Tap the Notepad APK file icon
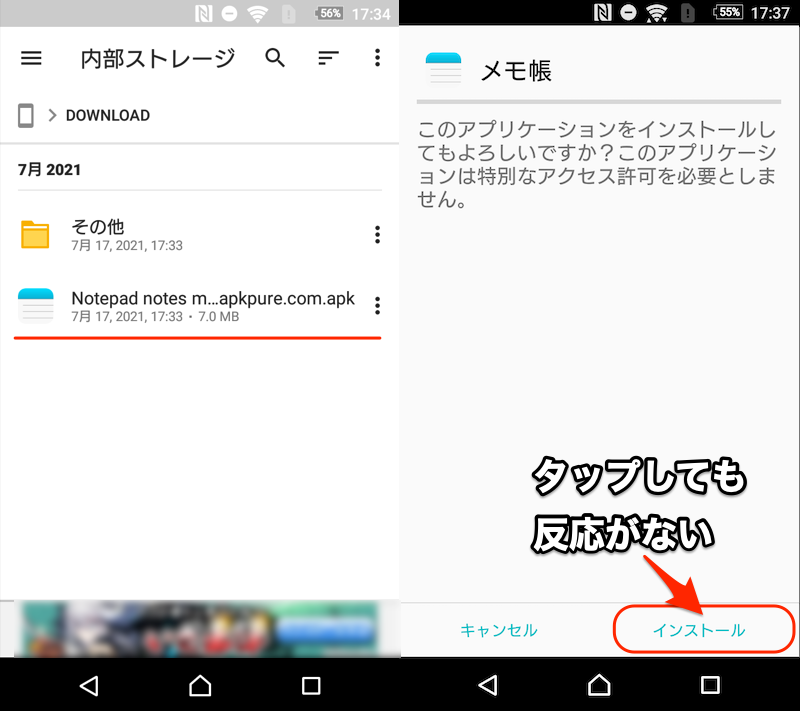 pyautogui.click(x=36, y=306)
